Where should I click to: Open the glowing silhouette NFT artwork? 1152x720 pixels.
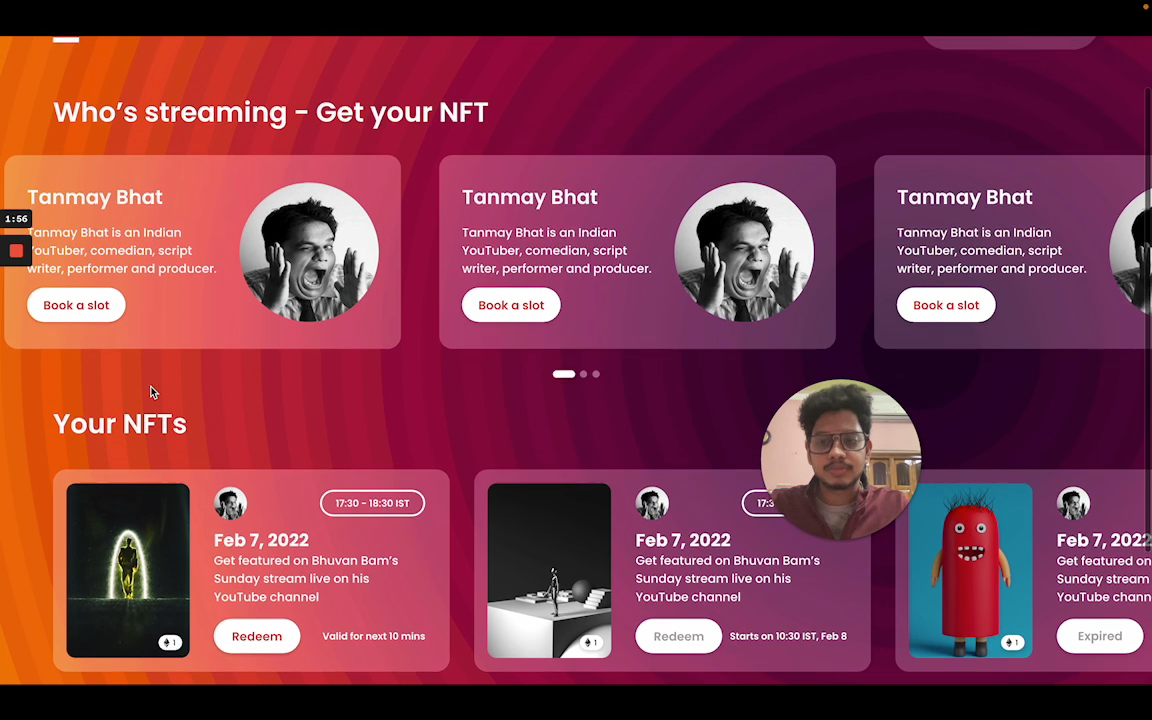pyautogui.click(x=128, y=570)
